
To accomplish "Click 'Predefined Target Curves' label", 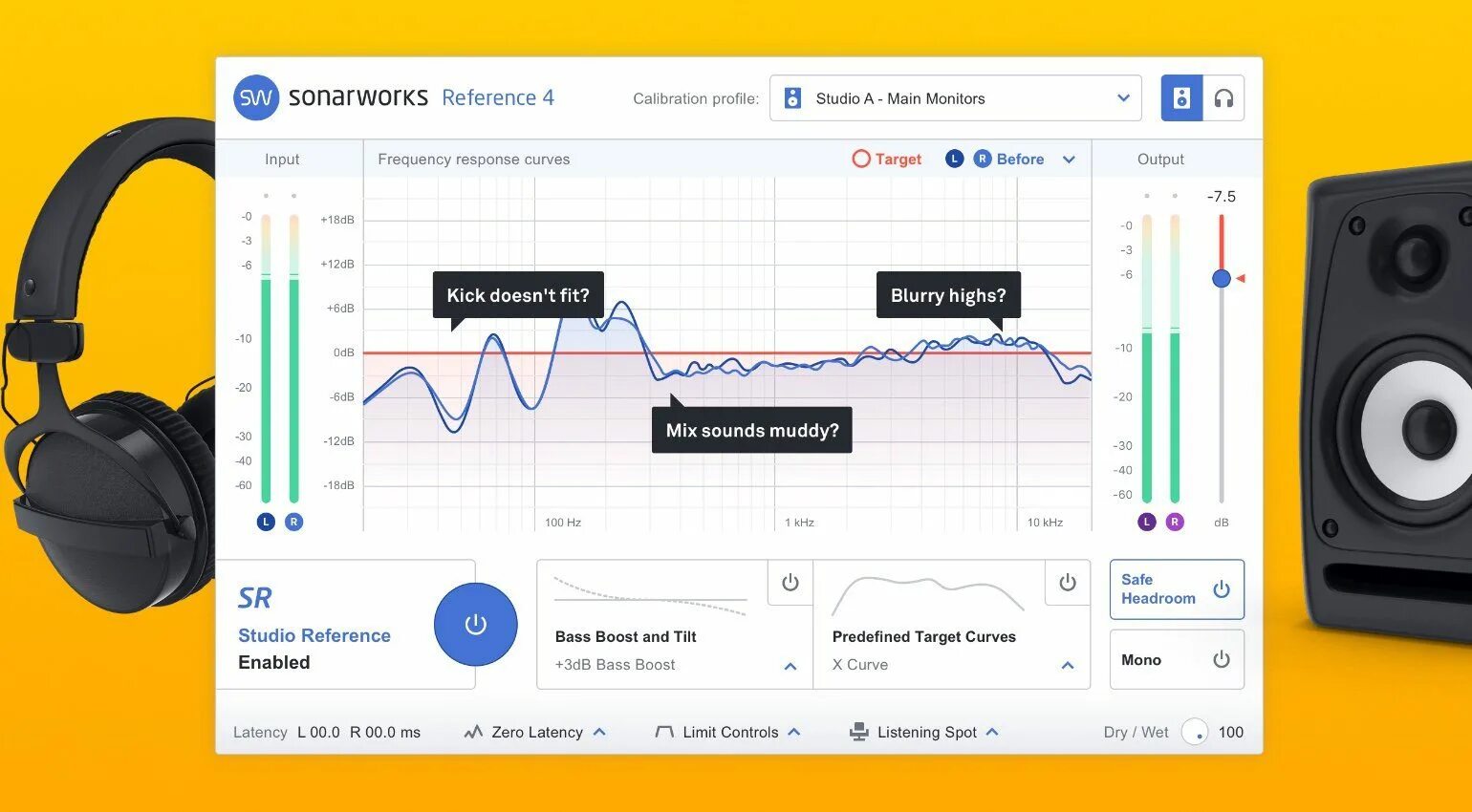I will (924, 636).
